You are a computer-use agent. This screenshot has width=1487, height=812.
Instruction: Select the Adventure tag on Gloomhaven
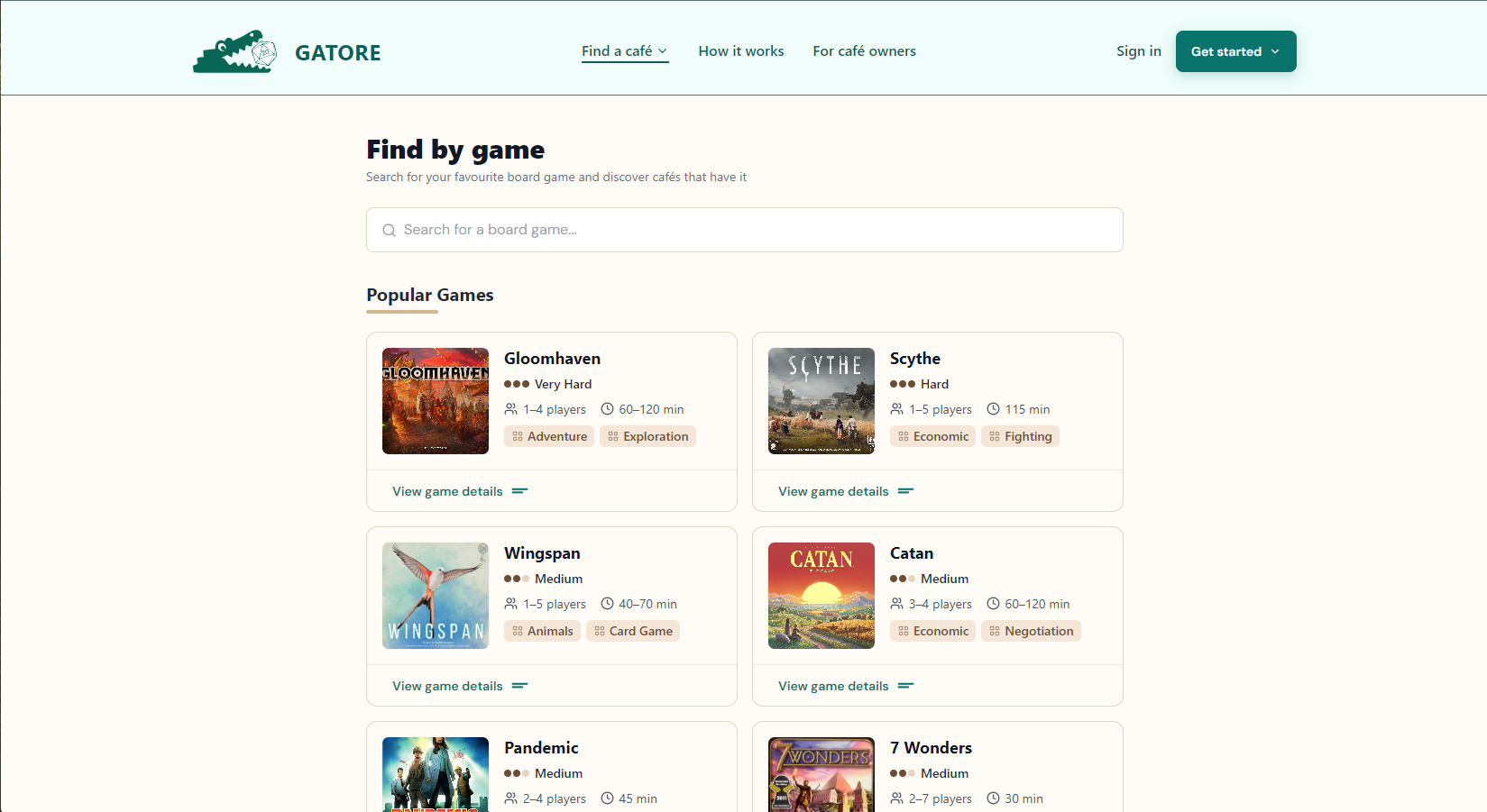549,436
